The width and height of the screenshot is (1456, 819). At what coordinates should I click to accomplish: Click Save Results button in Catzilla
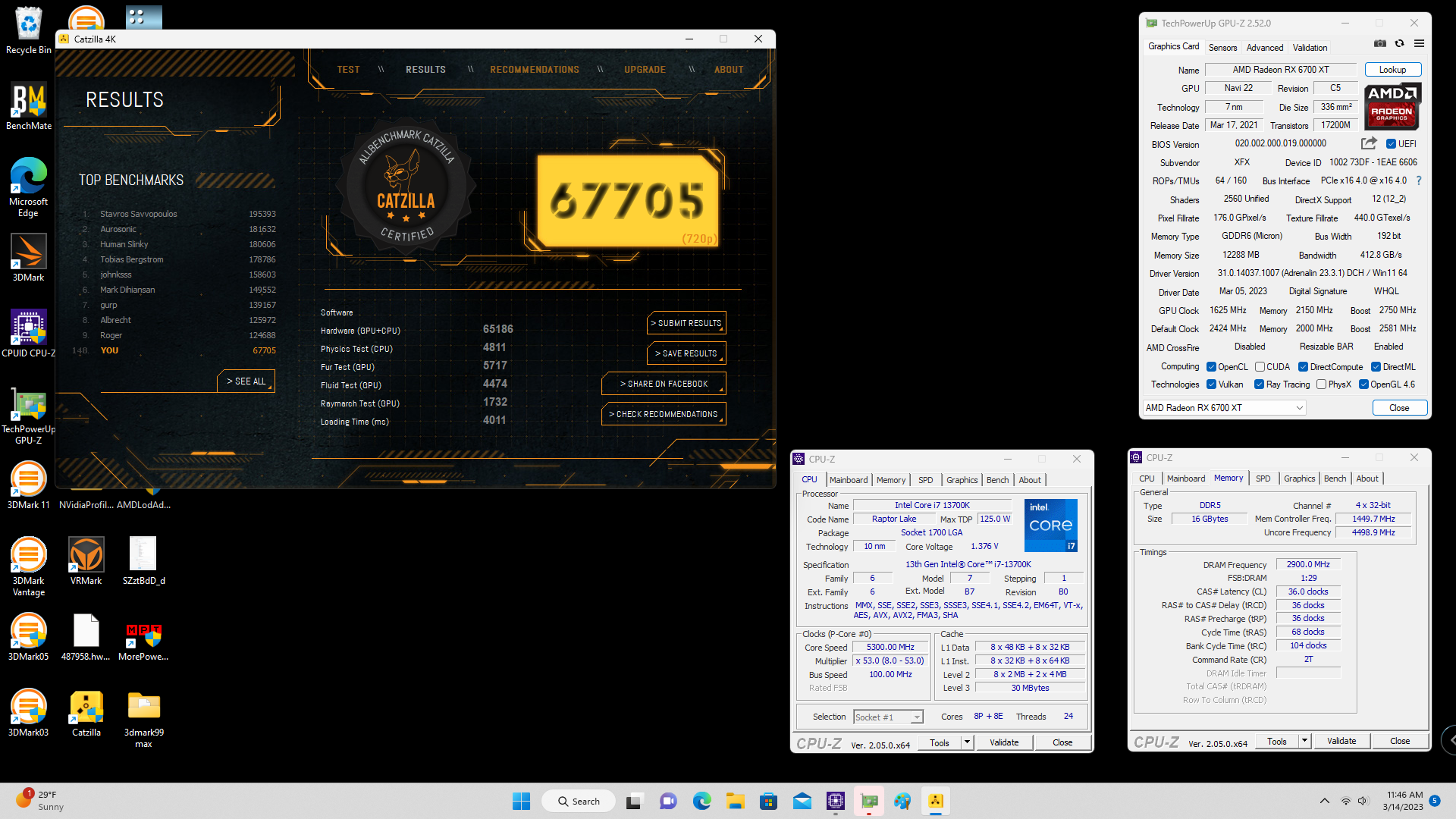[x=686, y=353]
